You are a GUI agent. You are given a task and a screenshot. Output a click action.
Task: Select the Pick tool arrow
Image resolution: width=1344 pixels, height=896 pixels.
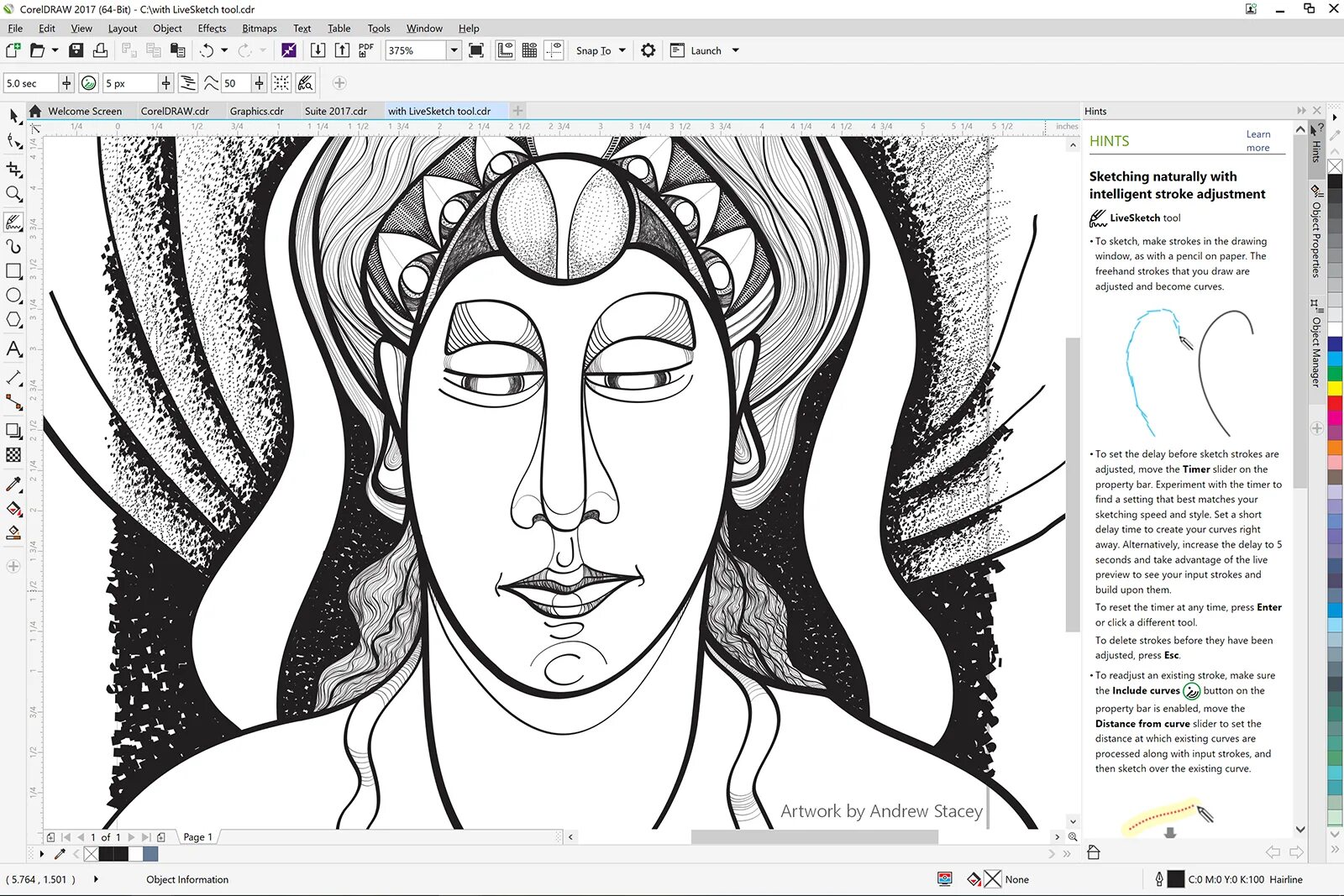13,115
